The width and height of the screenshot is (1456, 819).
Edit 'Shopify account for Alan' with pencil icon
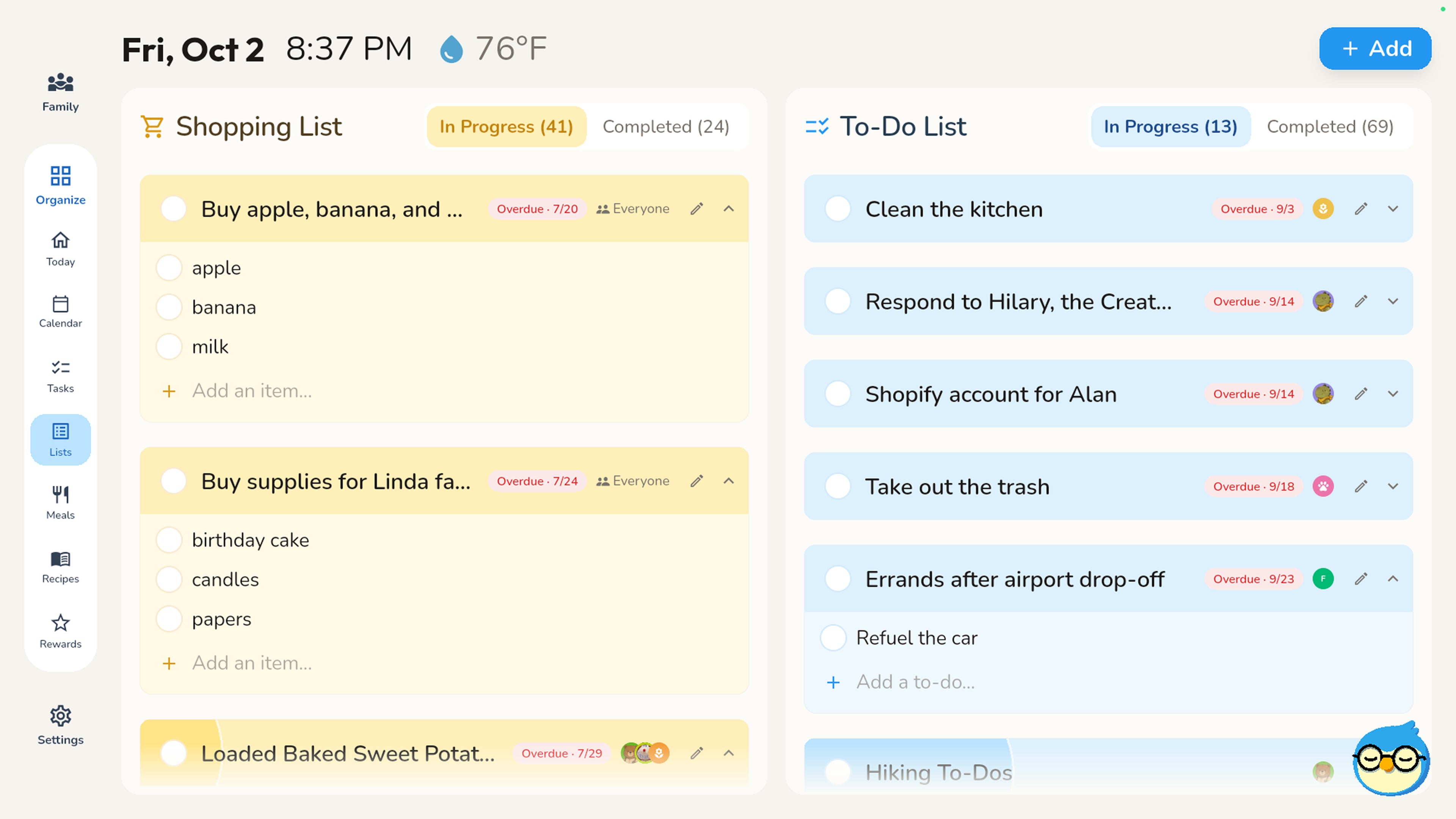tap(1361, 394)
